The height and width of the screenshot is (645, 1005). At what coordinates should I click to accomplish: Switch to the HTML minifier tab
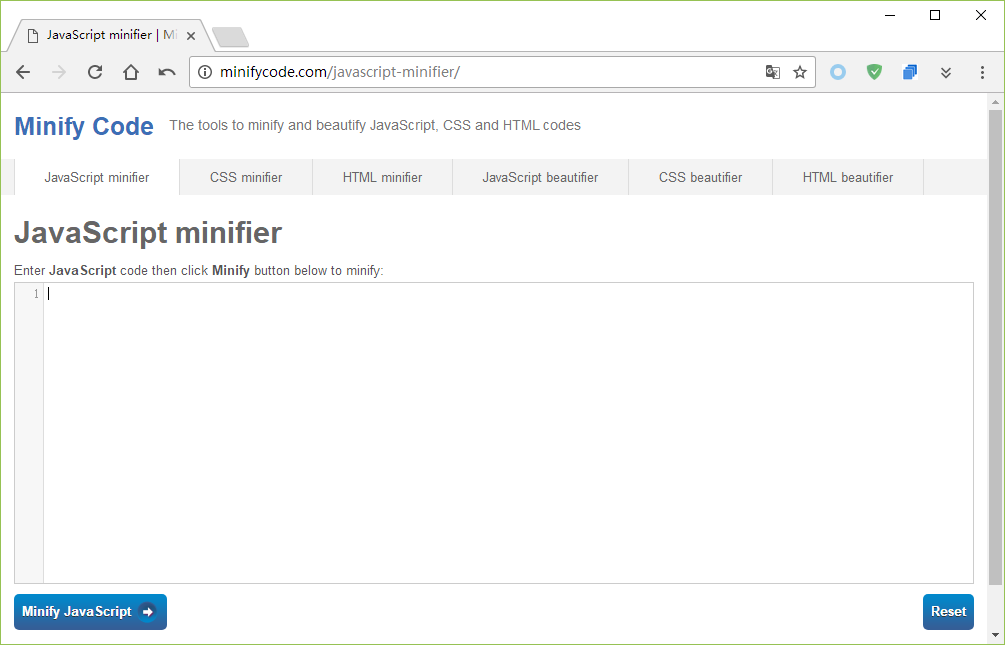(383, 177)
